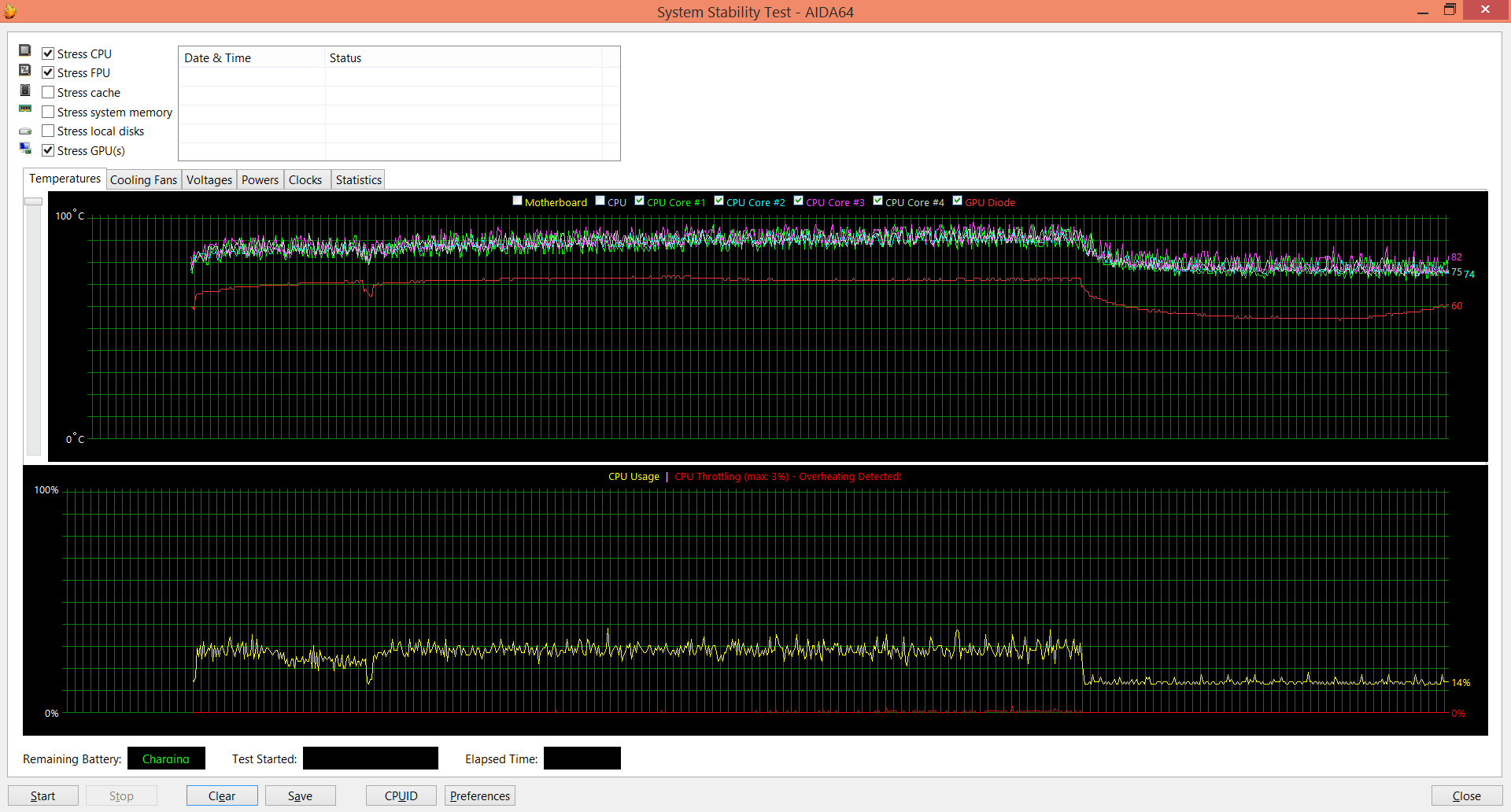
Task: Hide the CPU Core #2 graph line
Action: pos(719,201)
